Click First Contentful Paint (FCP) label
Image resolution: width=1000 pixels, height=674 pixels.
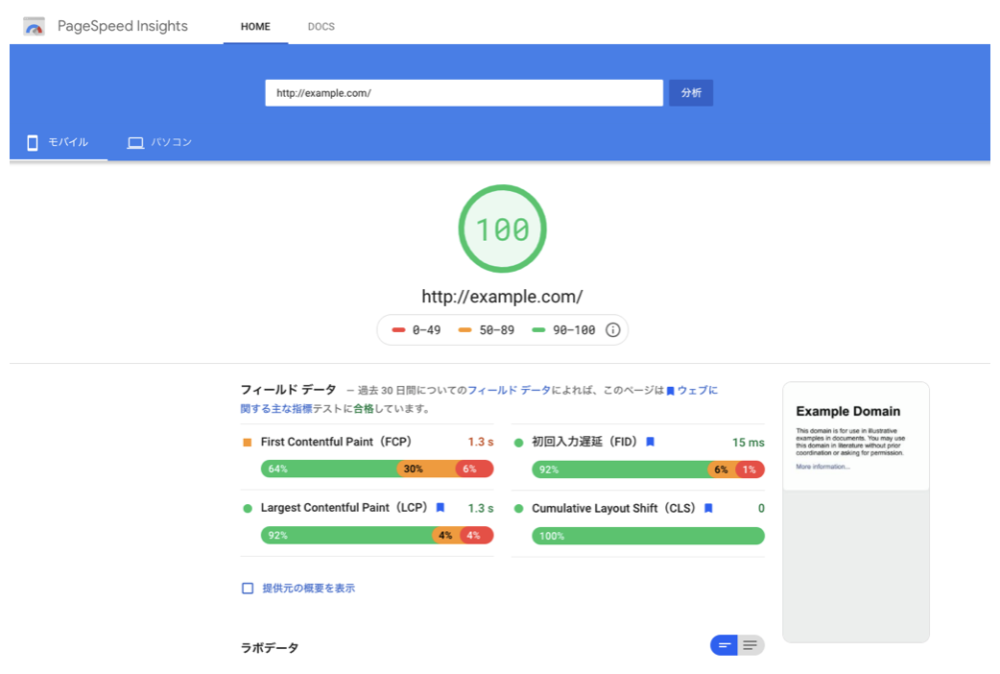coord(336,442)
